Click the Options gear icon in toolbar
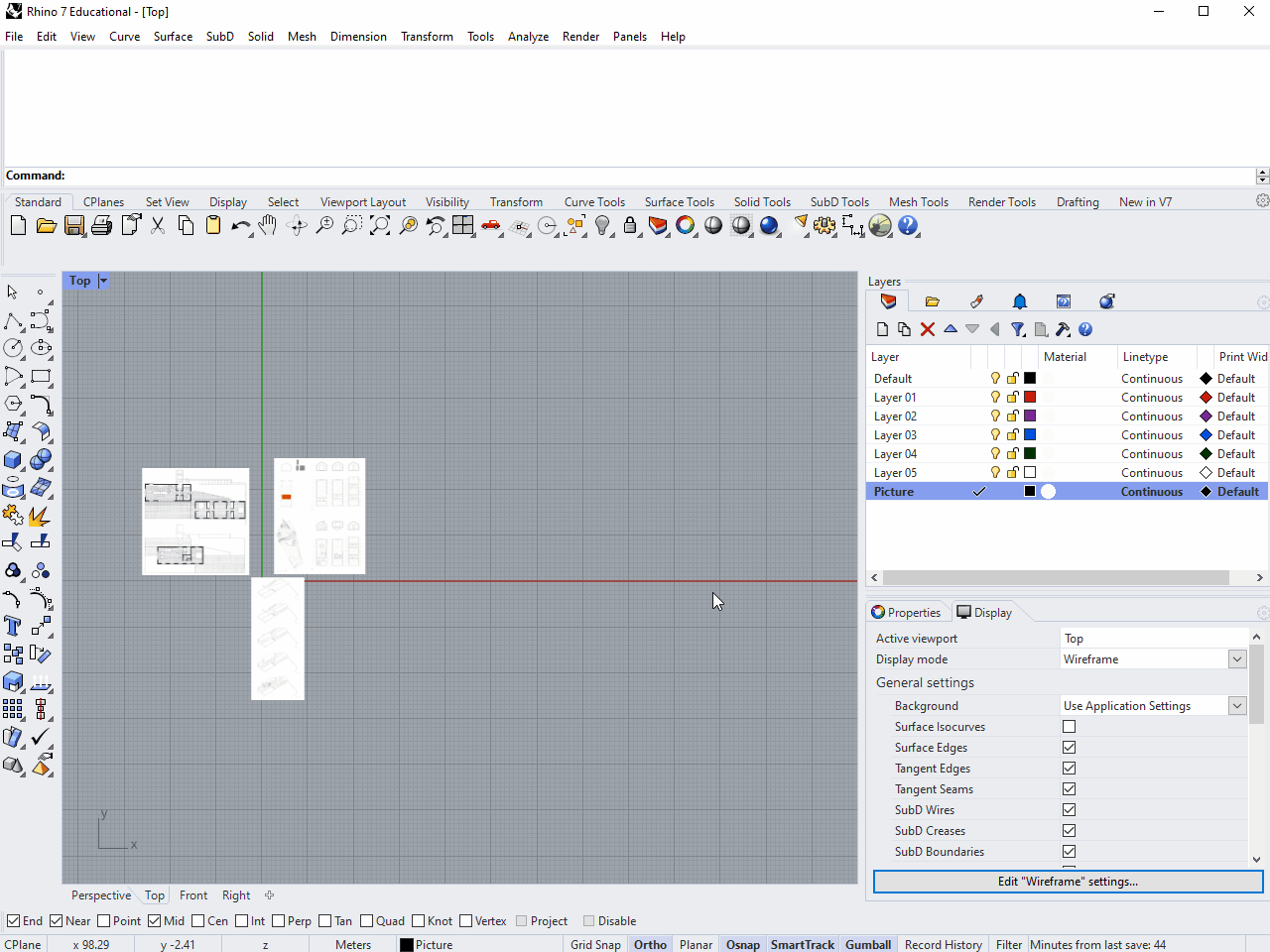Viewport: 1270px width, 952px height. [x=825, y=226]
